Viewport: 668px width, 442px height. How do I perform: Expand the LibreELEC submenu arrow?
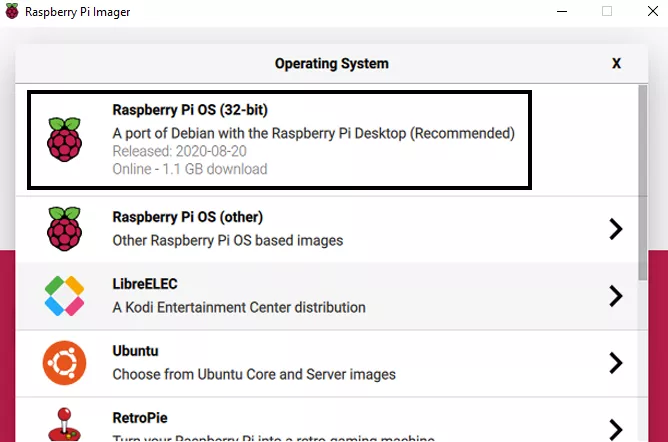click(616, 296)
